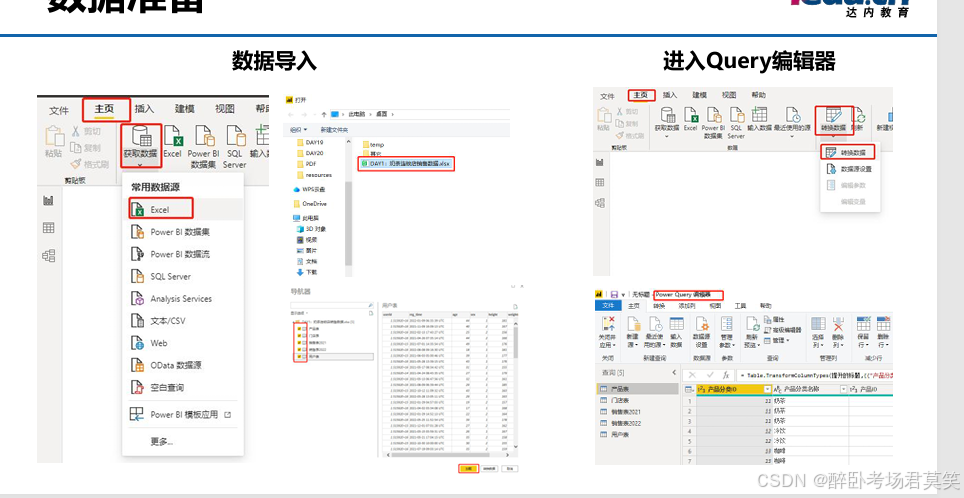Click 输入数据 icon in Power Query editor ribbon
Image resolution: width=964 pixels, height=498 pixels.
tap(676, 324)
